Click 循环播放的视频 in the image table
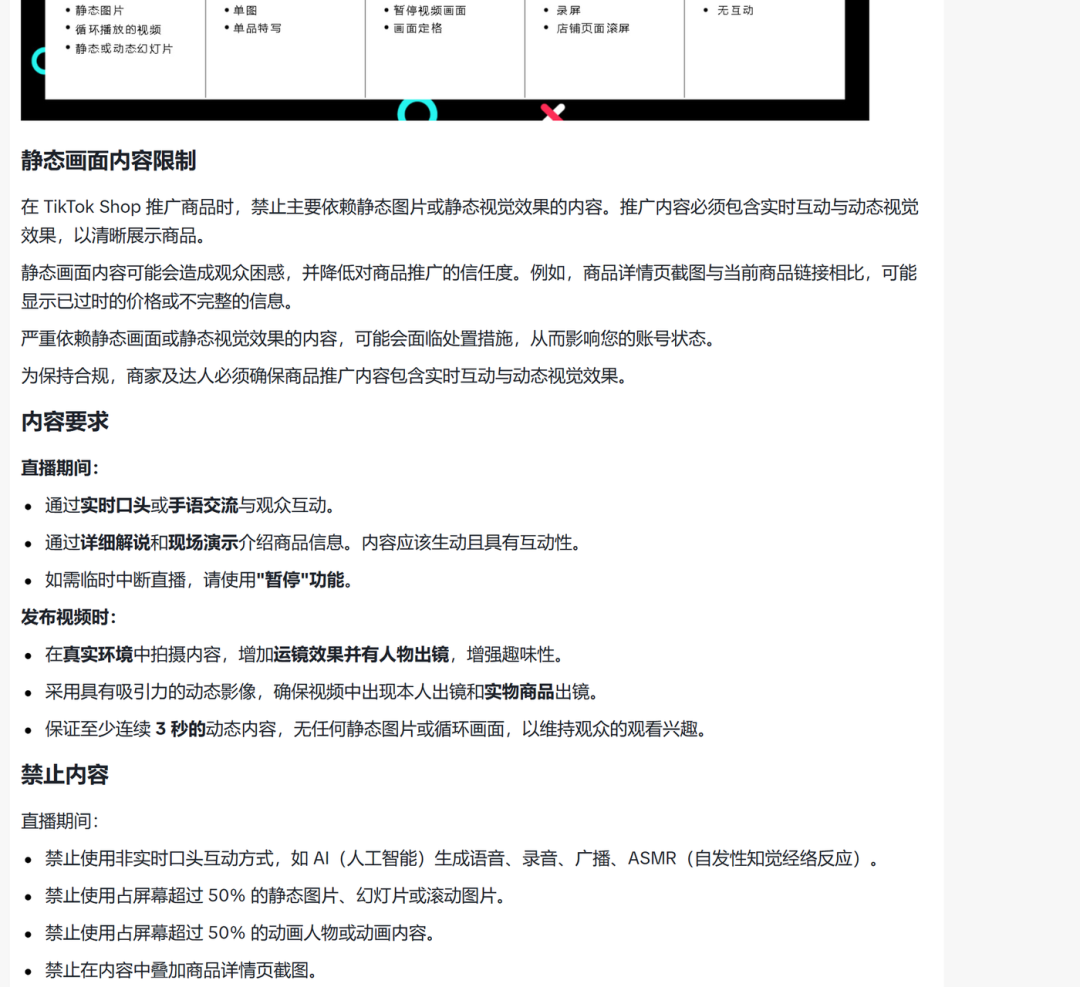Screen dimensions: 1080x987 tap(118, 30)
